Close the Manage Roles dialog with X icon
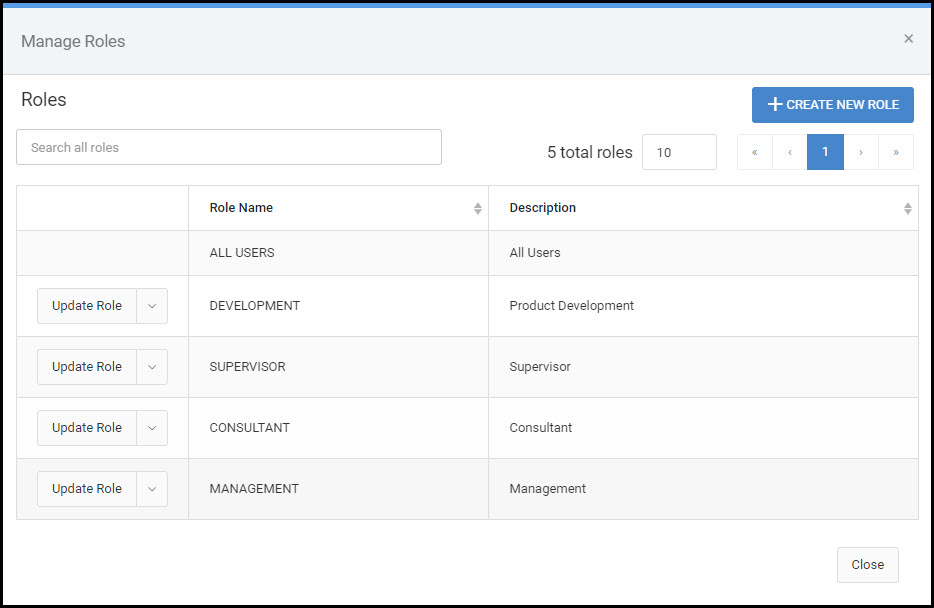Viewport: 934px width, 608px height. (x=908, y=39)
